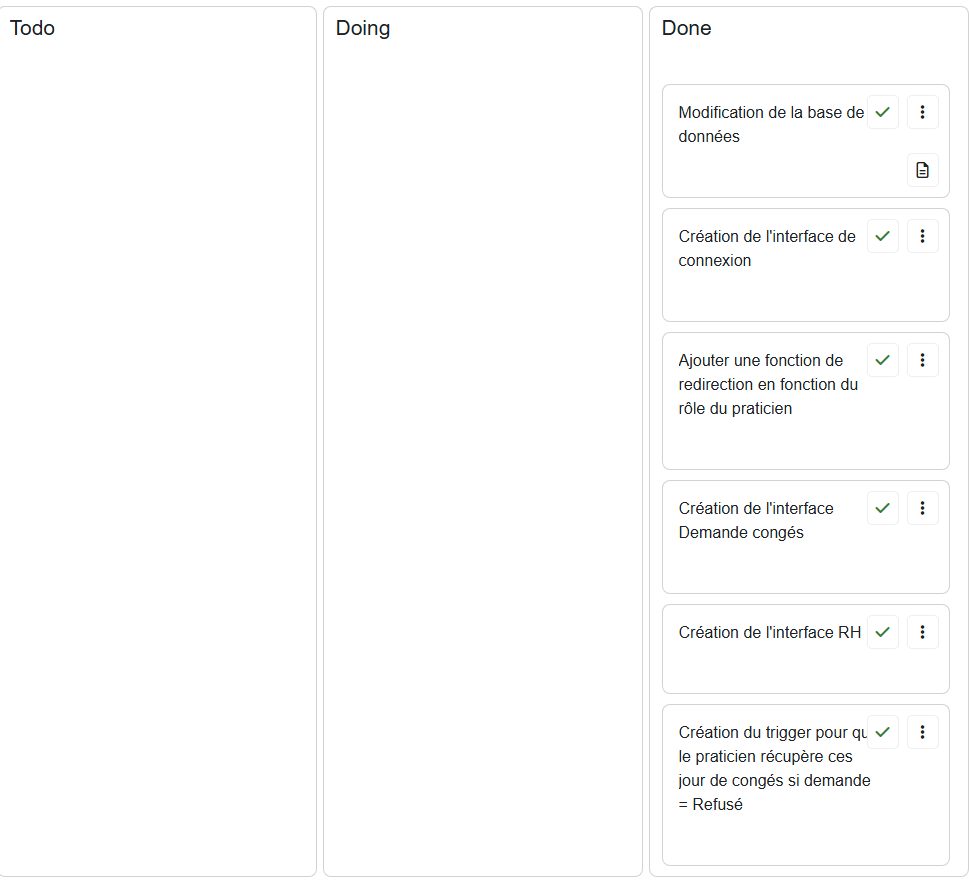Select the Doing column header
This screenshot has height=886, width=969.
coord(363,28)
